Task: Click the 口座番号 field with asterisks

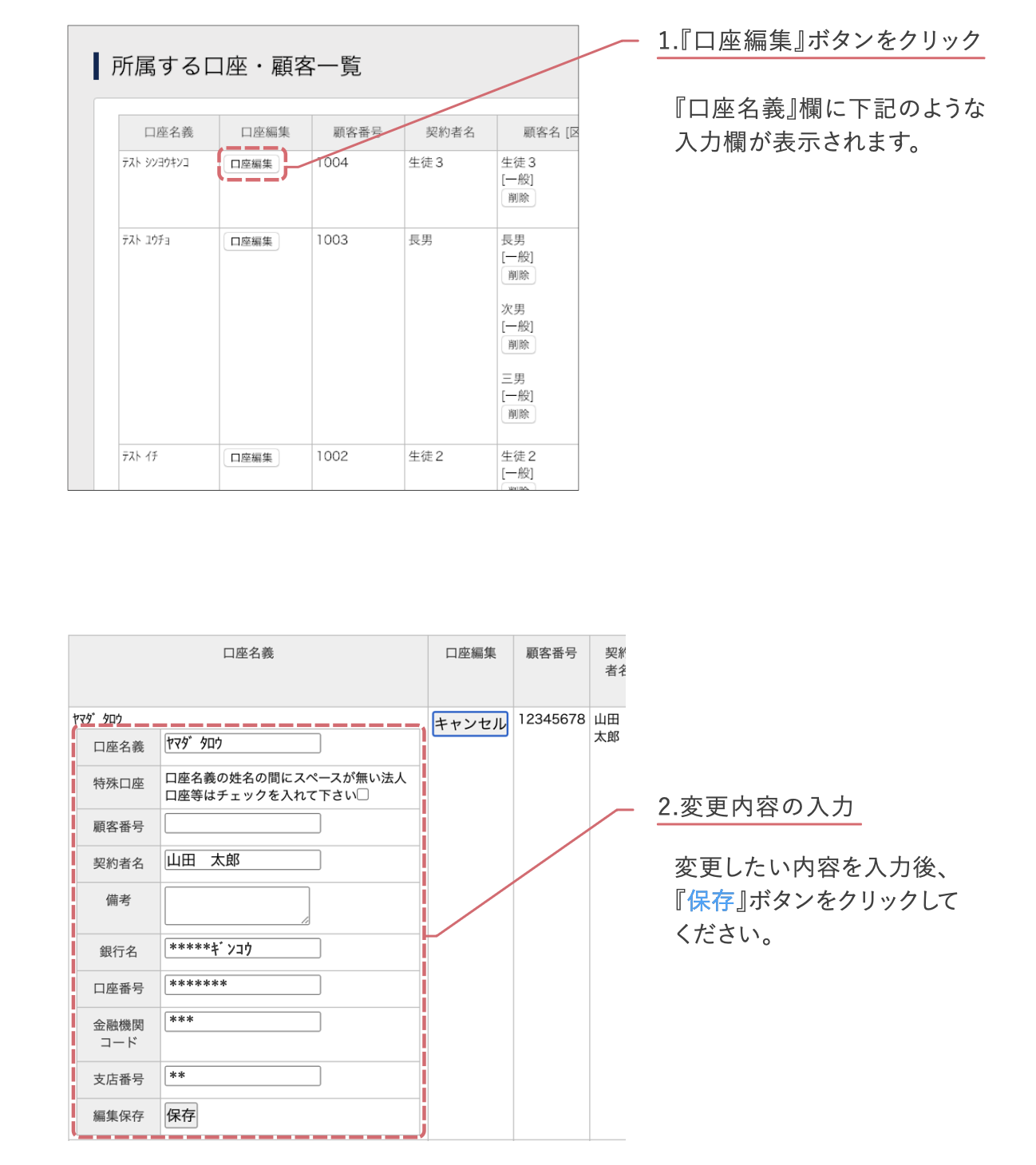Action: click(x=241, y=984)
